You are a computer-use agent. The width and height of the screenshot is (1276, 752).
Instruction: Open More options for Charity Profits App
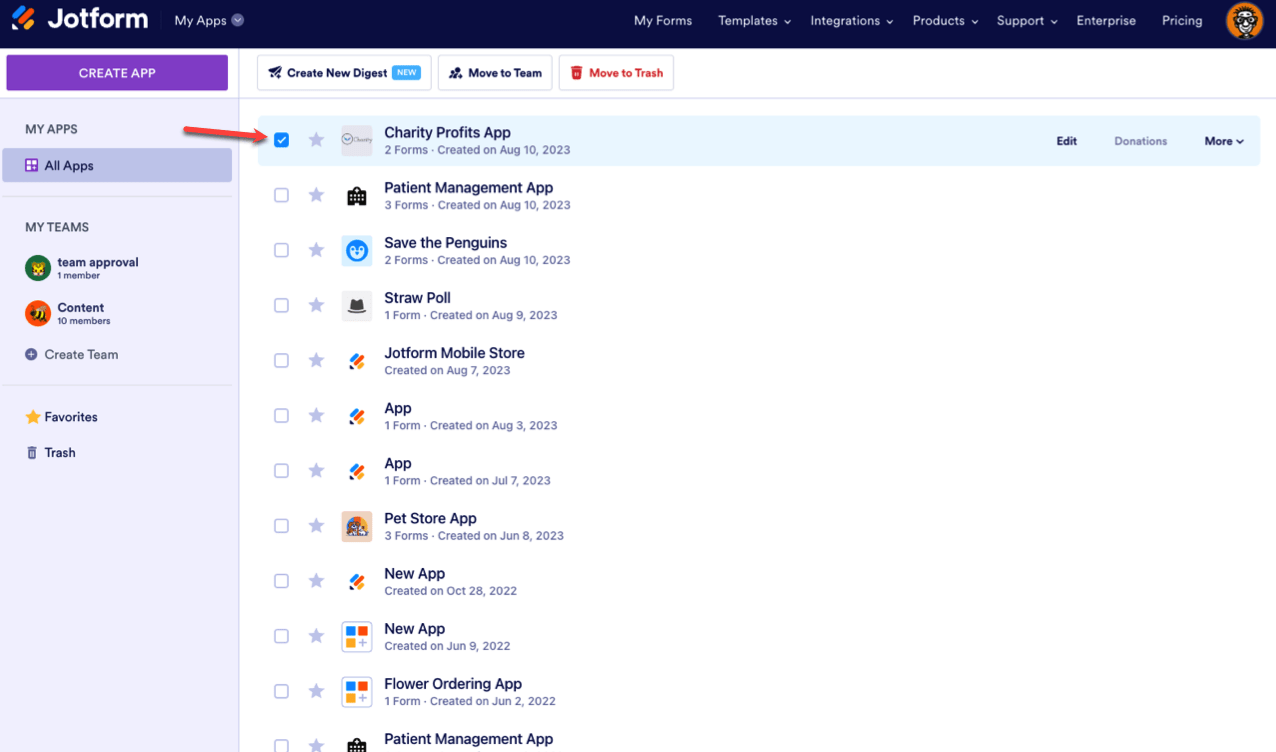coord(1224,141)
